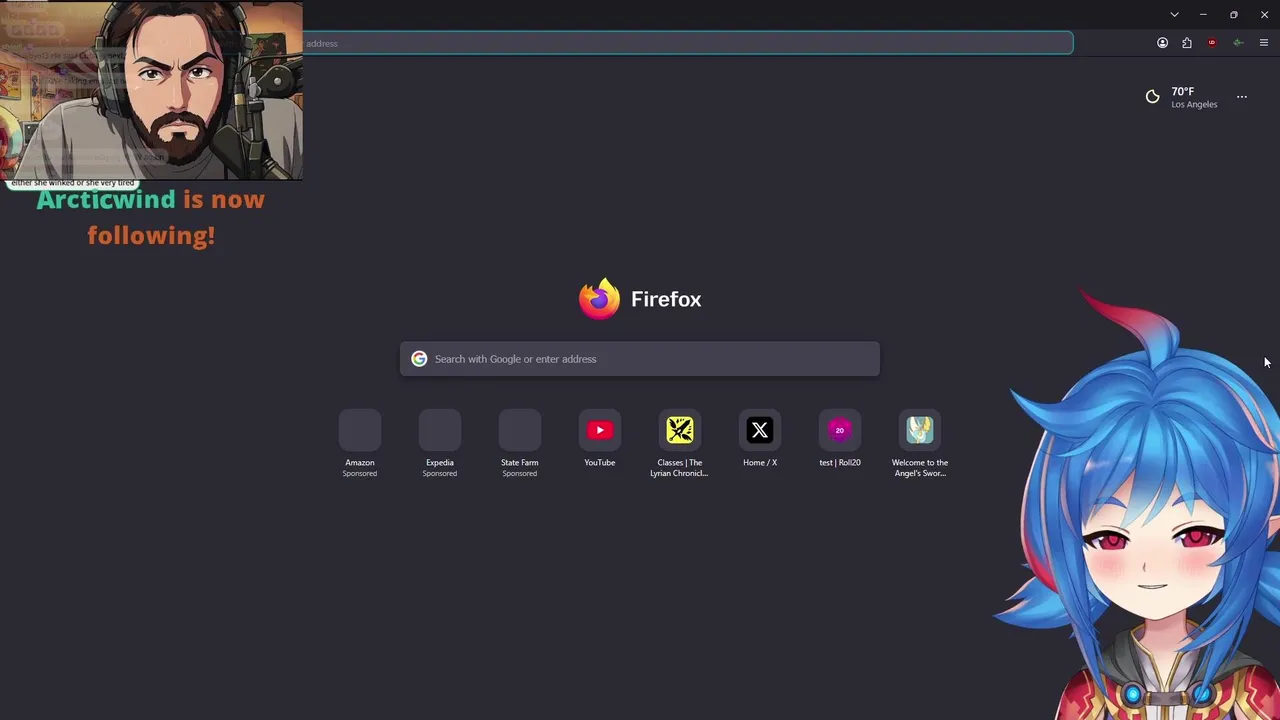Open the list all tabs chevron
The width and height of the screenshot is (1280, 720).
1174,14
